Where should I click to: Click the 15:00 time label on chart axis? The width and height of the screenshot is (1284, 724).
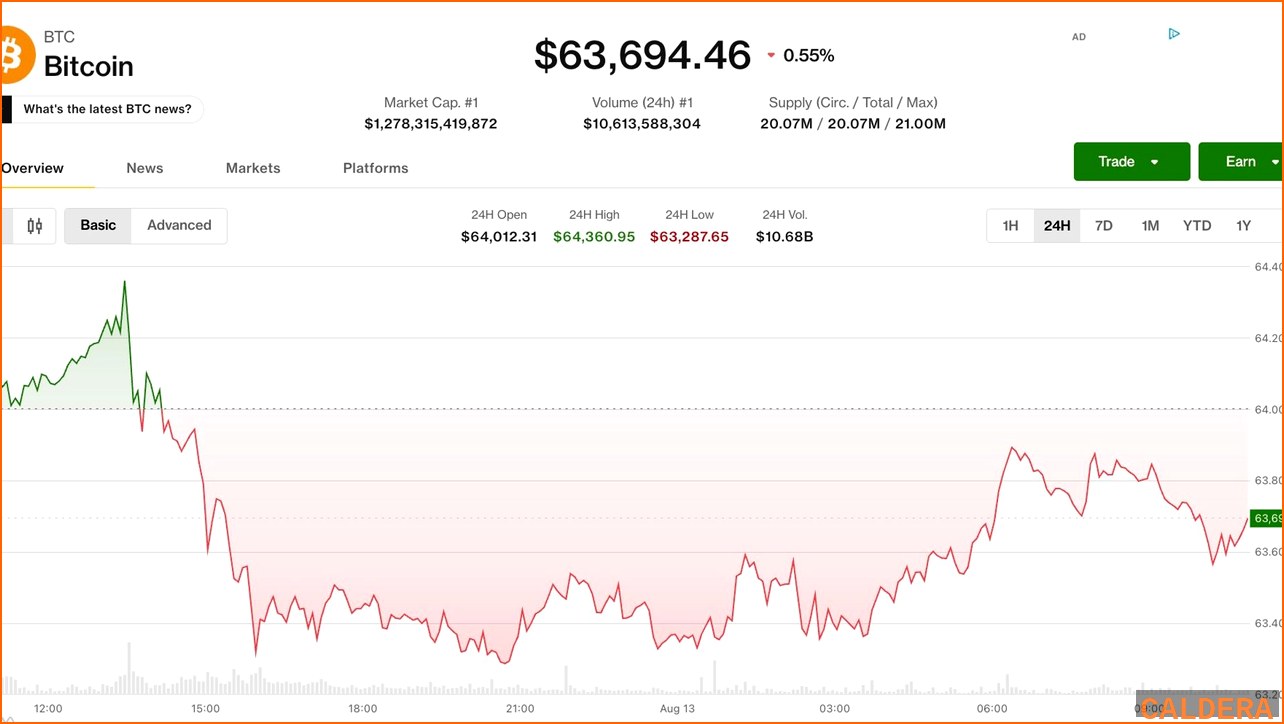pyautogui.click(x=205, y=708)
